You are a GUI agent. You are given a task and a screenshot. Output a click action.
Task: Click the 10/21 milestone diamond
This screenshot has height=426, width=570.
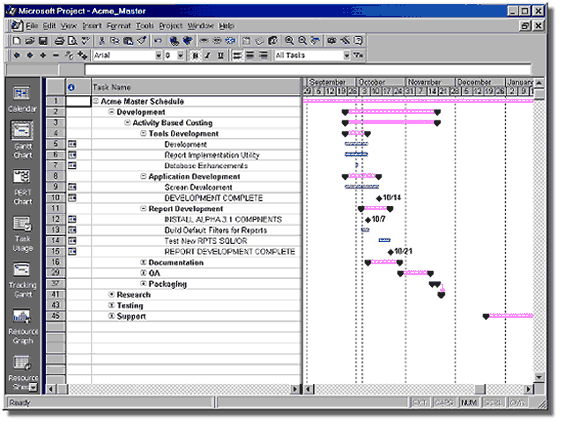(390, 252)
